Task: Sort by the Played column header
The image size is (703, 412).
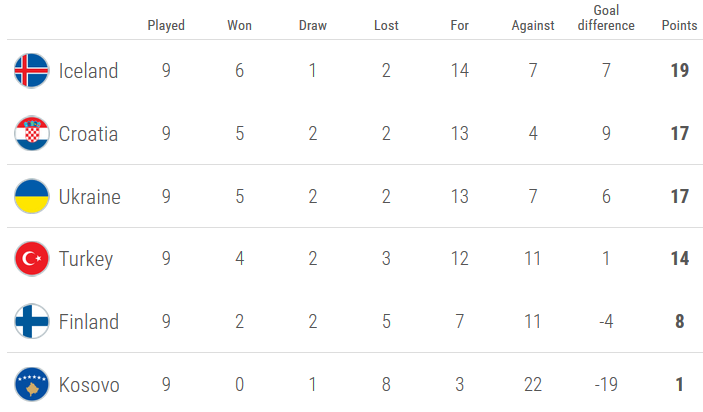Action: click(166, 26)
